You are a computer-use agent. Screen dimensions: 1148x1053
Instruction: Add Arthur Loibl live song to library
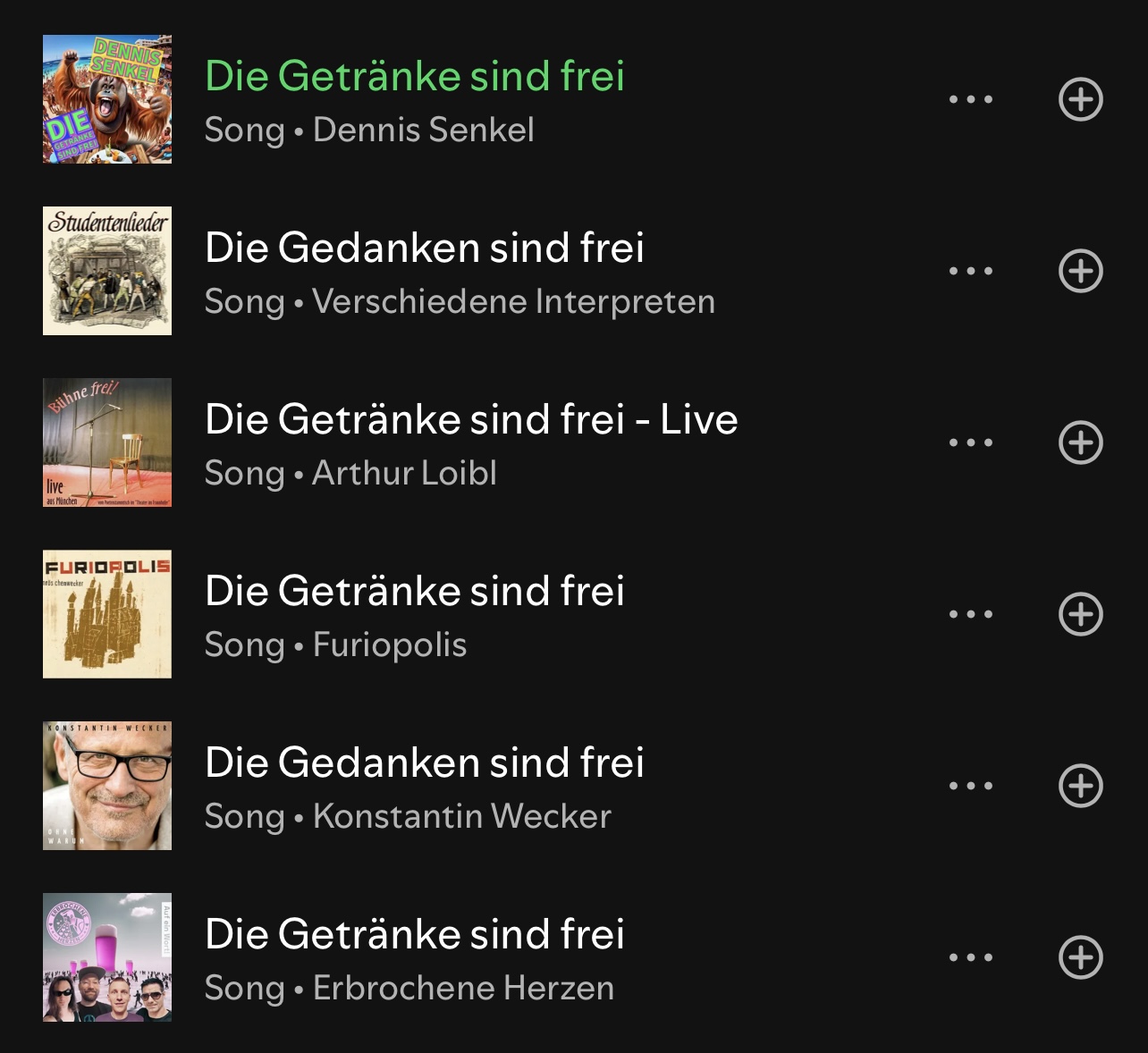tap(1080, 442)
